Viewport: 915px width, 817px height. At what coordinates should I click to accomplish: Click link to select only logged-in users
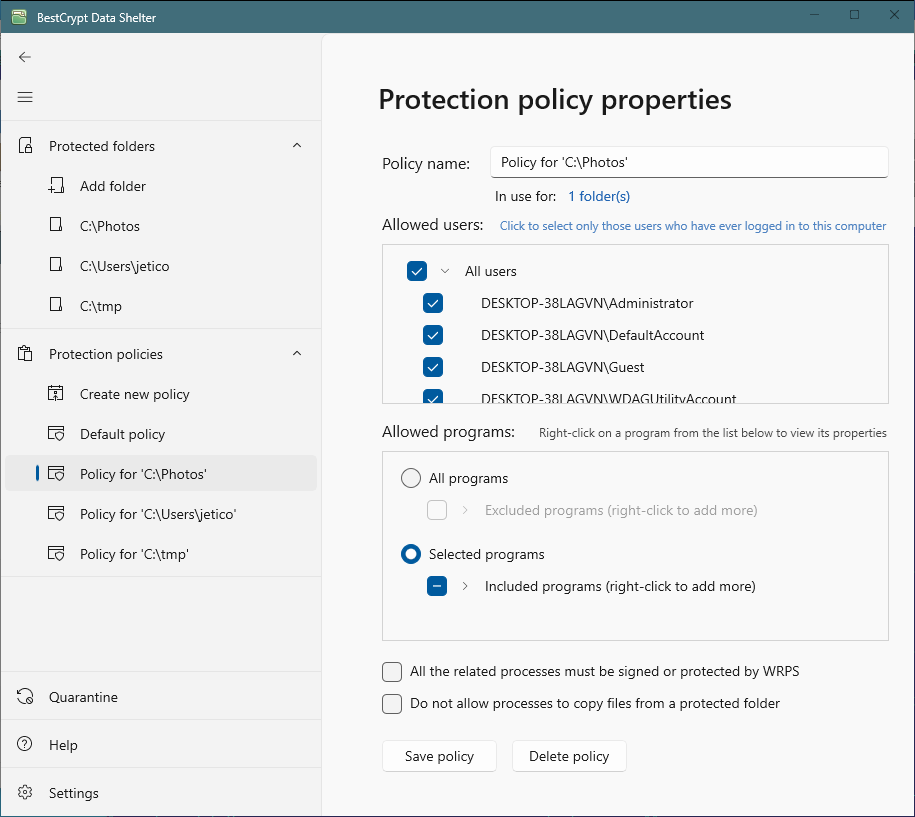coord(693,226)
